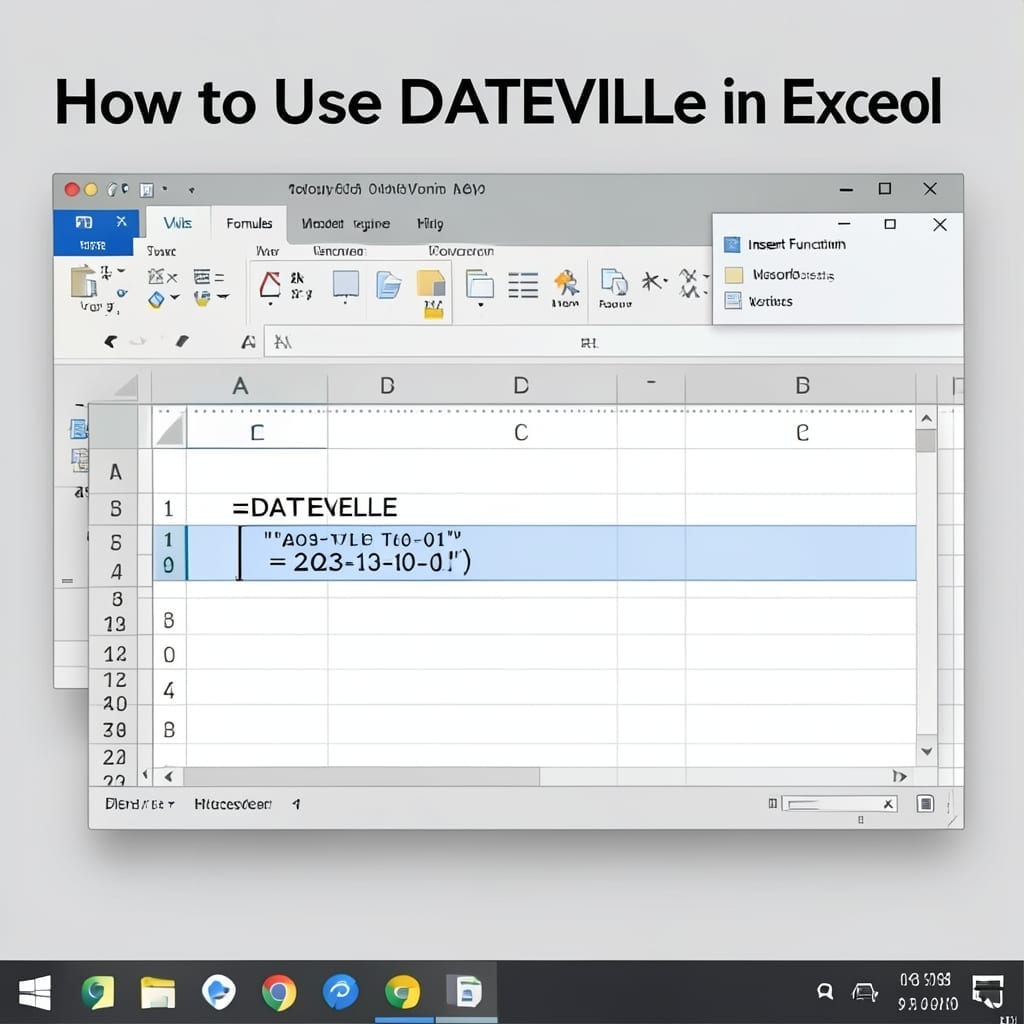
Task: Expand the quick access toolbar dropdown arrow
Action: click(191, 191)
